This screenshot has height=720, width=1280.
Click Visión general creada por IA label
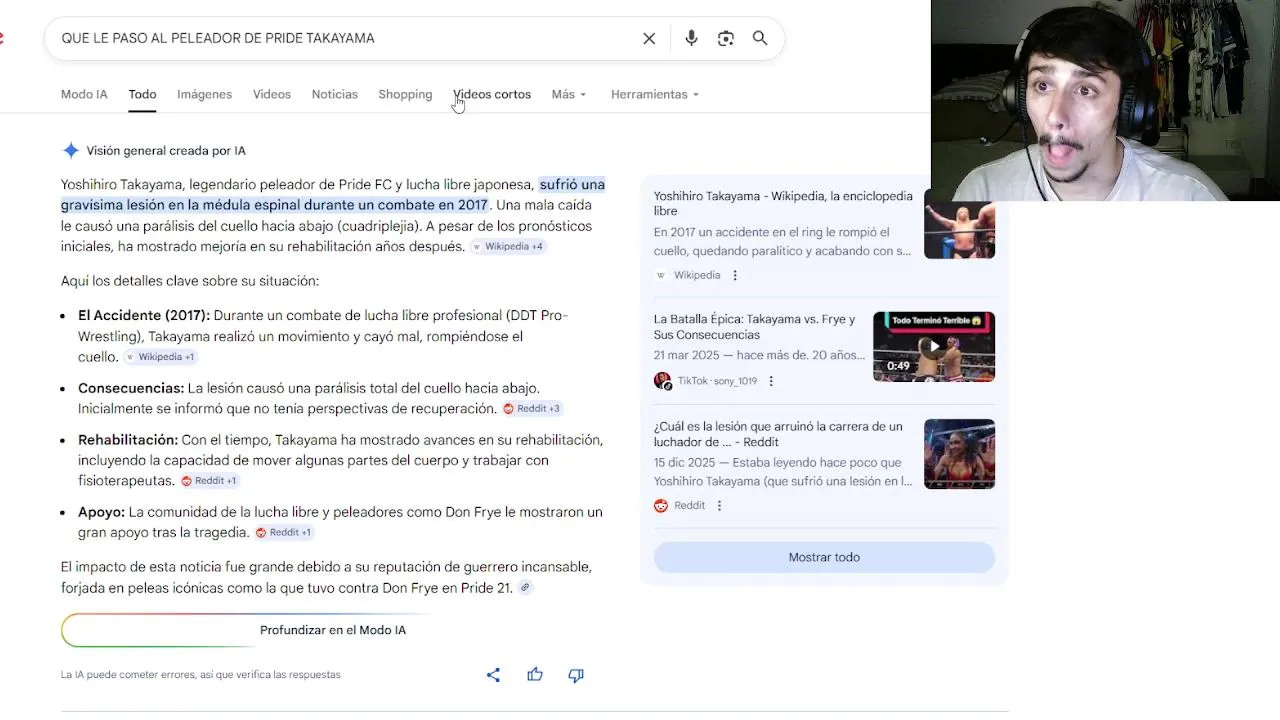[166, 151]
